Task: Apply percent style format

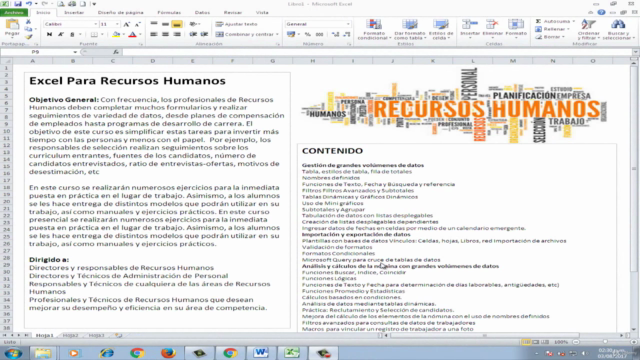Action: pyautogui.click(x=308, y=34)
